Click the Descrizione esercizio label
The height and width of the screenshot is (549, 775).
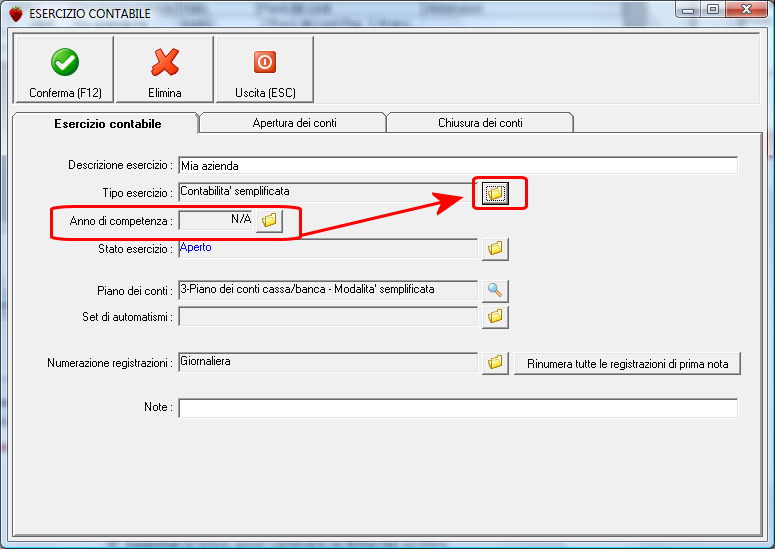tap(120, 165)
